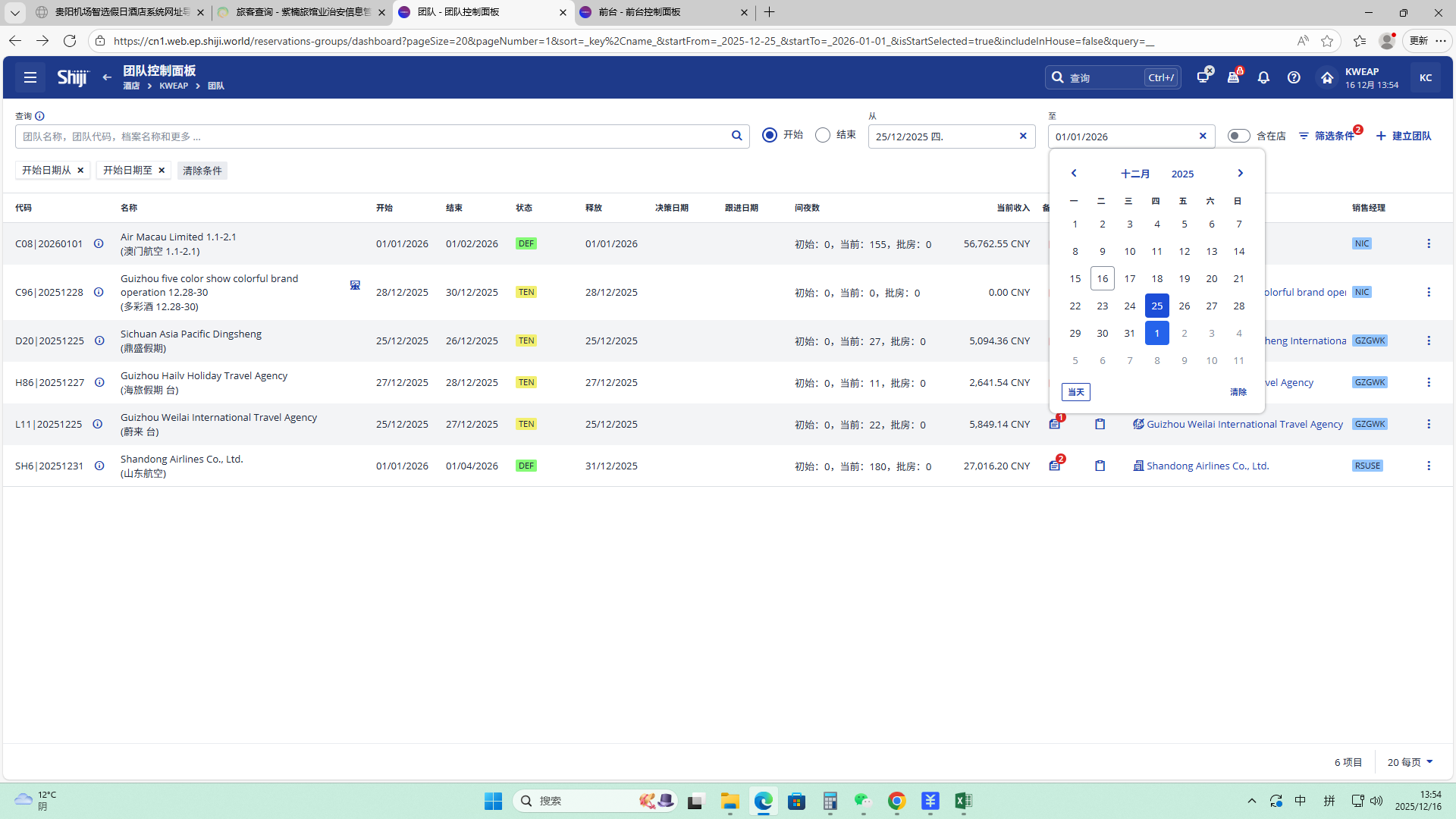Select day 26 in the calendar
1456x819 pixels.
click(x=1184, y=306)
